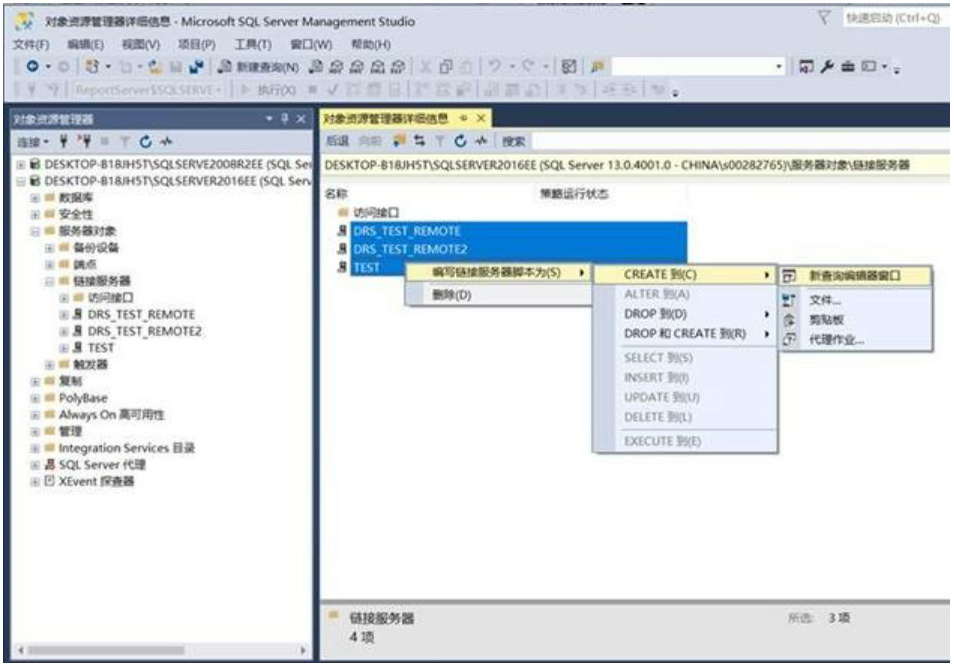Viewport: 954px width, 667px height.
Task: Click the agent job icon beside 代理作业...
Action: 789,340
